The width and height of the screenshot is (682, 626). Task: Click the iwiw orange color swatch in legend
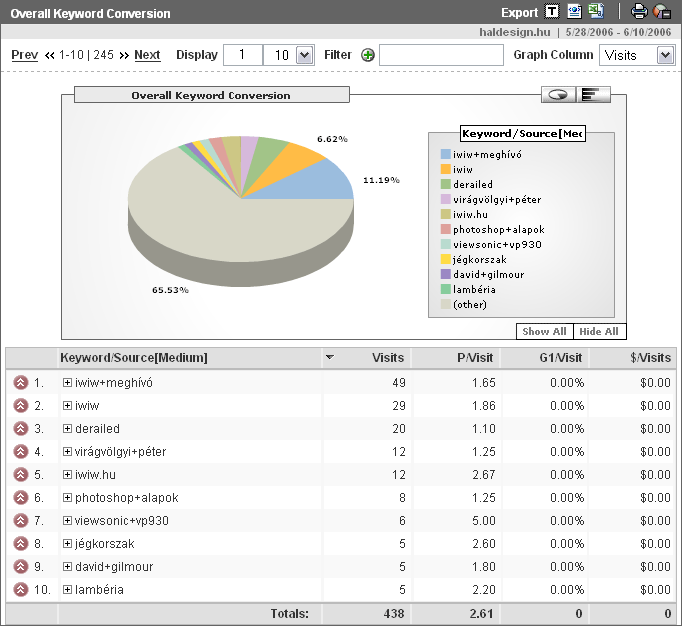445,169
